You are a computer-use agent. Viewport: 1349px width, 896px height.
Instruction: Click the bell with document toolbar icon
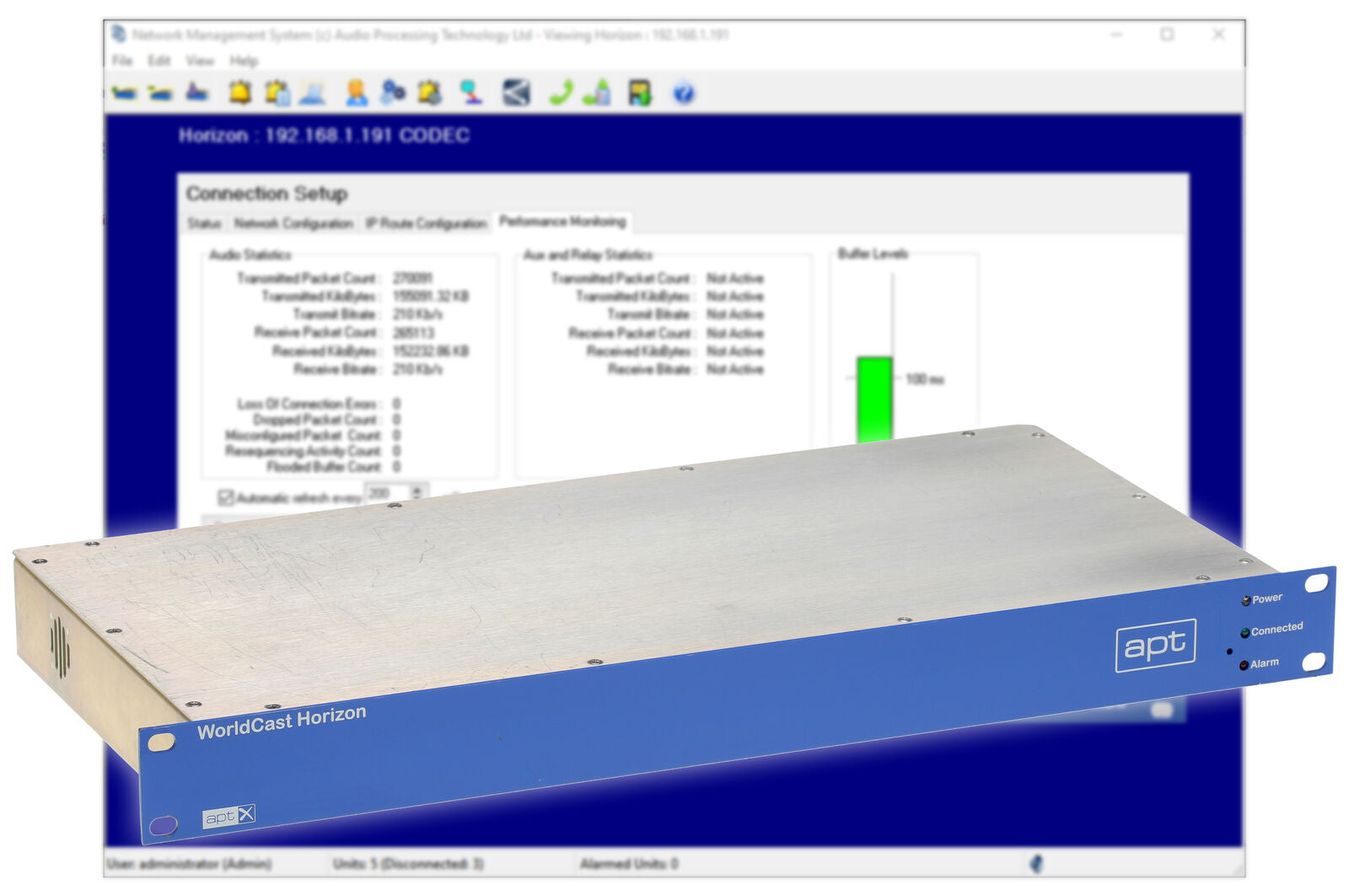pos(277,93)
